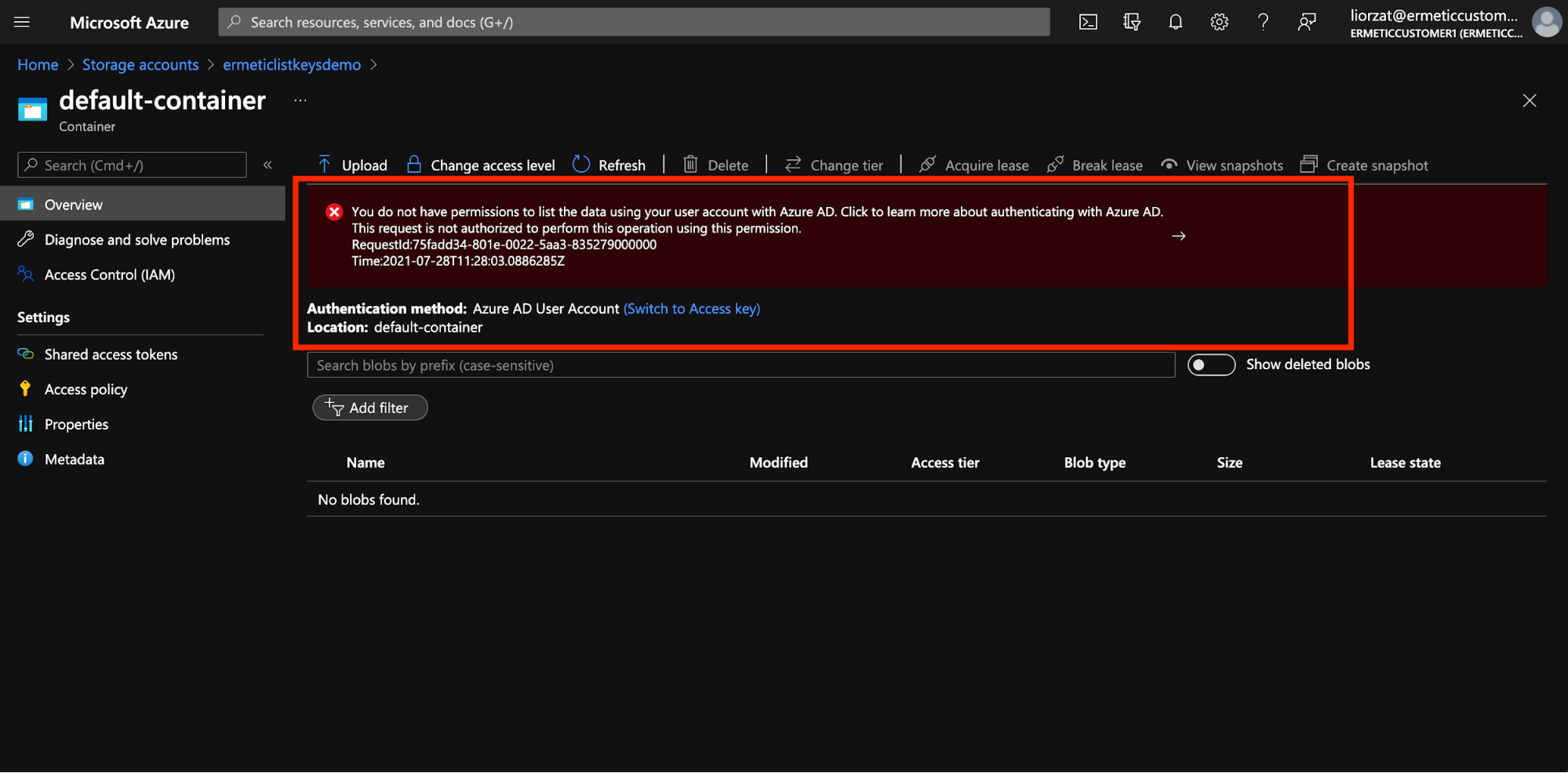Collapse the left sidebar menu
The image size is (1568, 773).
(x=267, y=165)
